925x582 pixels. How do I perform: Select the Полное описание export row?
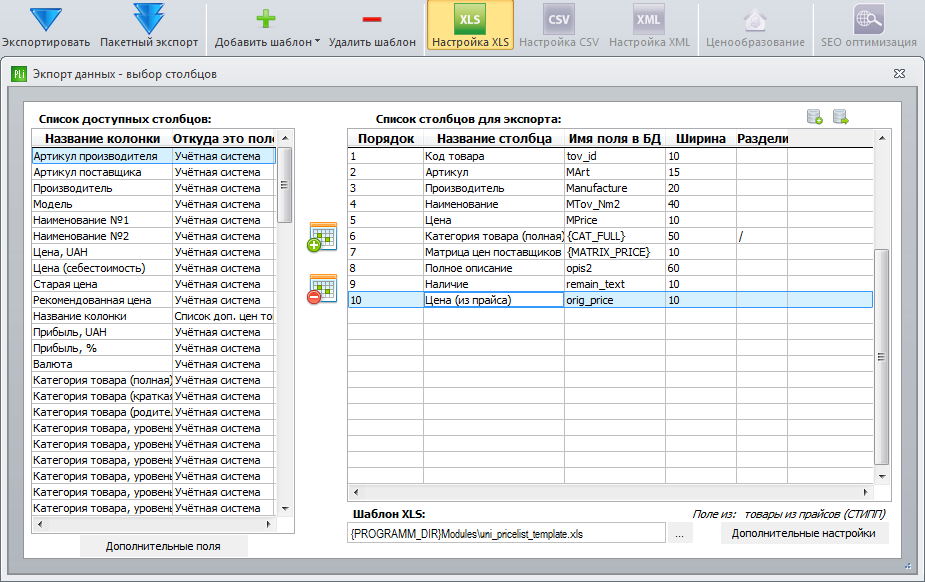[x=610, y=268]
